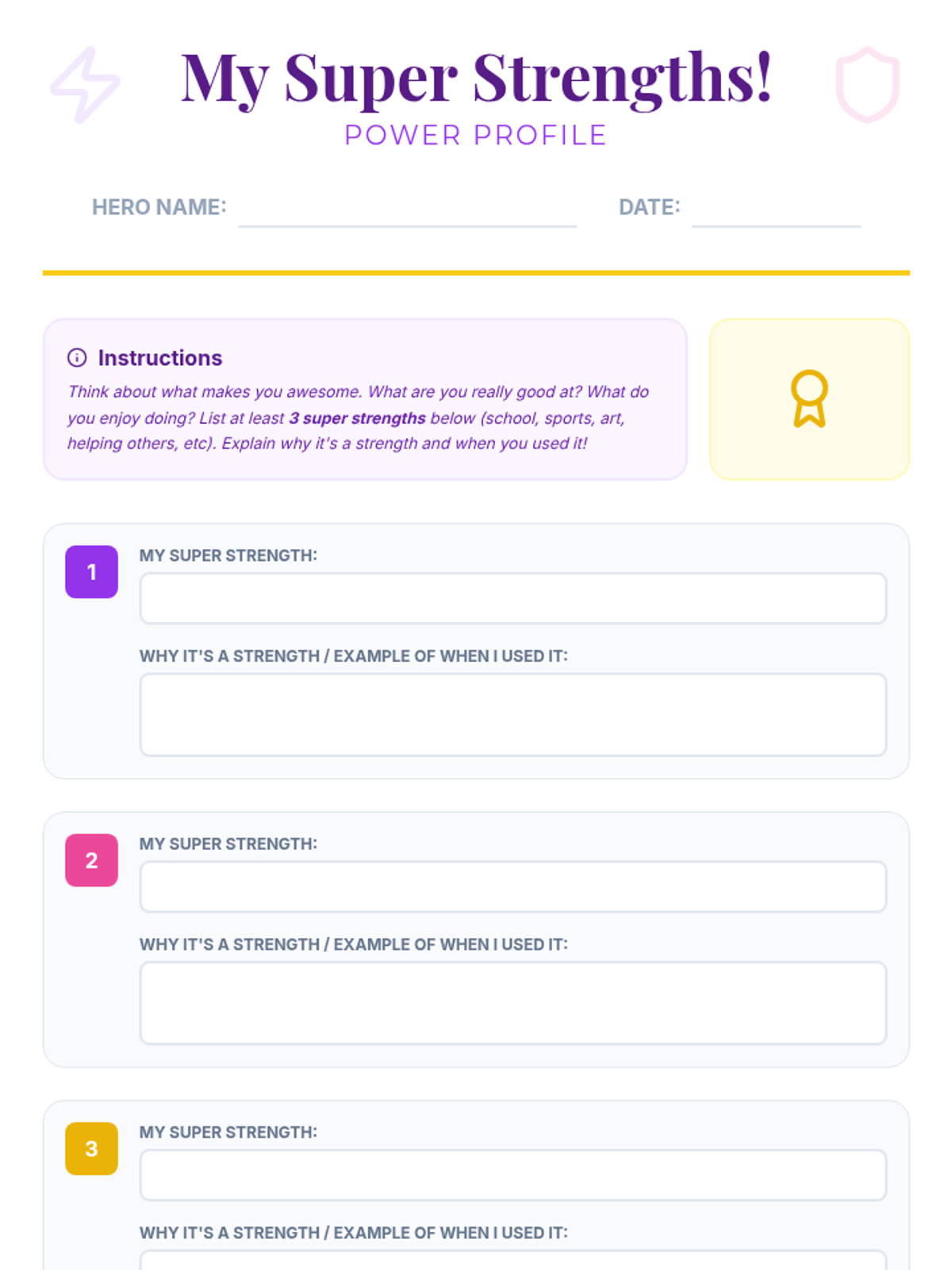
Task: Click the Instructions heading
Action: (159, 358)
